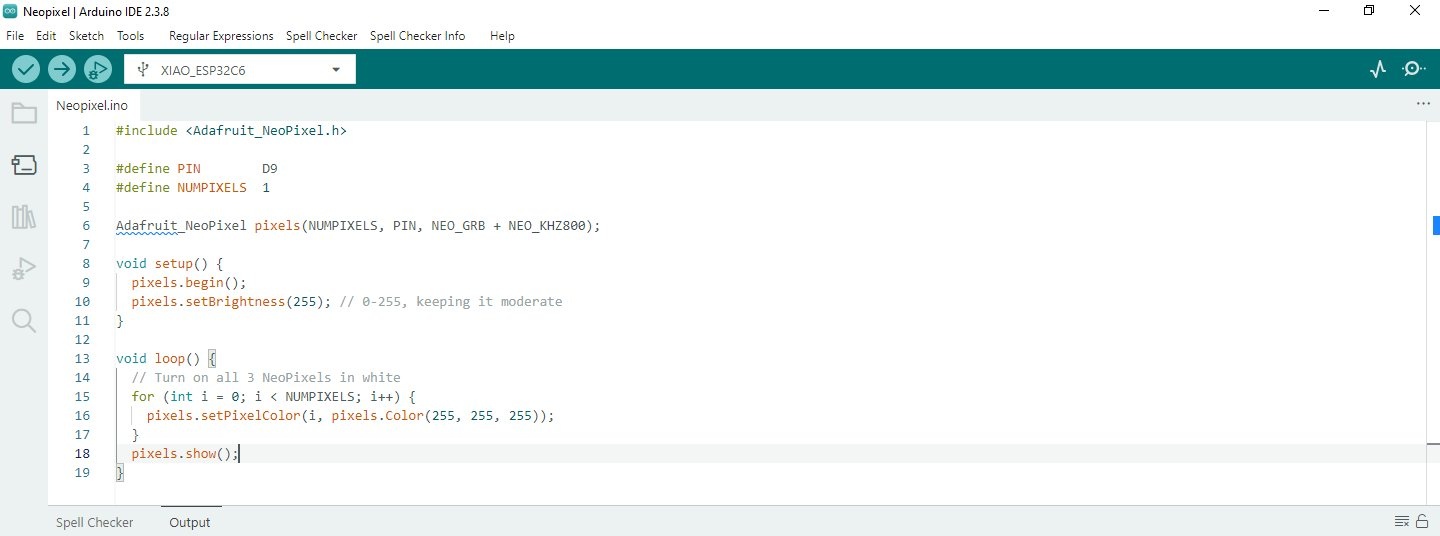The width and height of the screenshot is (1440, 536).
Task: Open the Library Manager sidebar
Action: click(24, 217)
